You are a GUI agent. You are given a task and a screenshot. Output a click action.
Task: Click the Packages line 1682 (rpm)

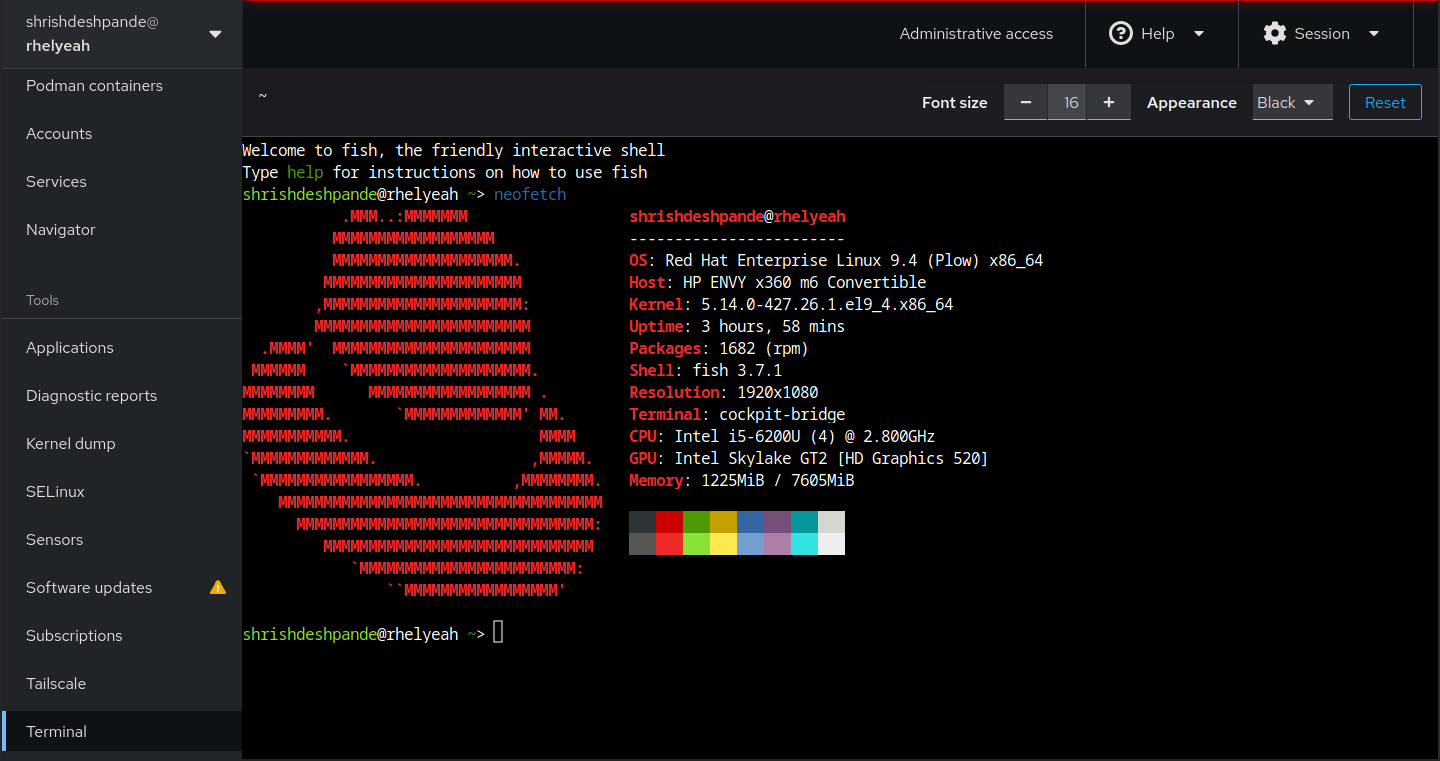click(719, 348)
